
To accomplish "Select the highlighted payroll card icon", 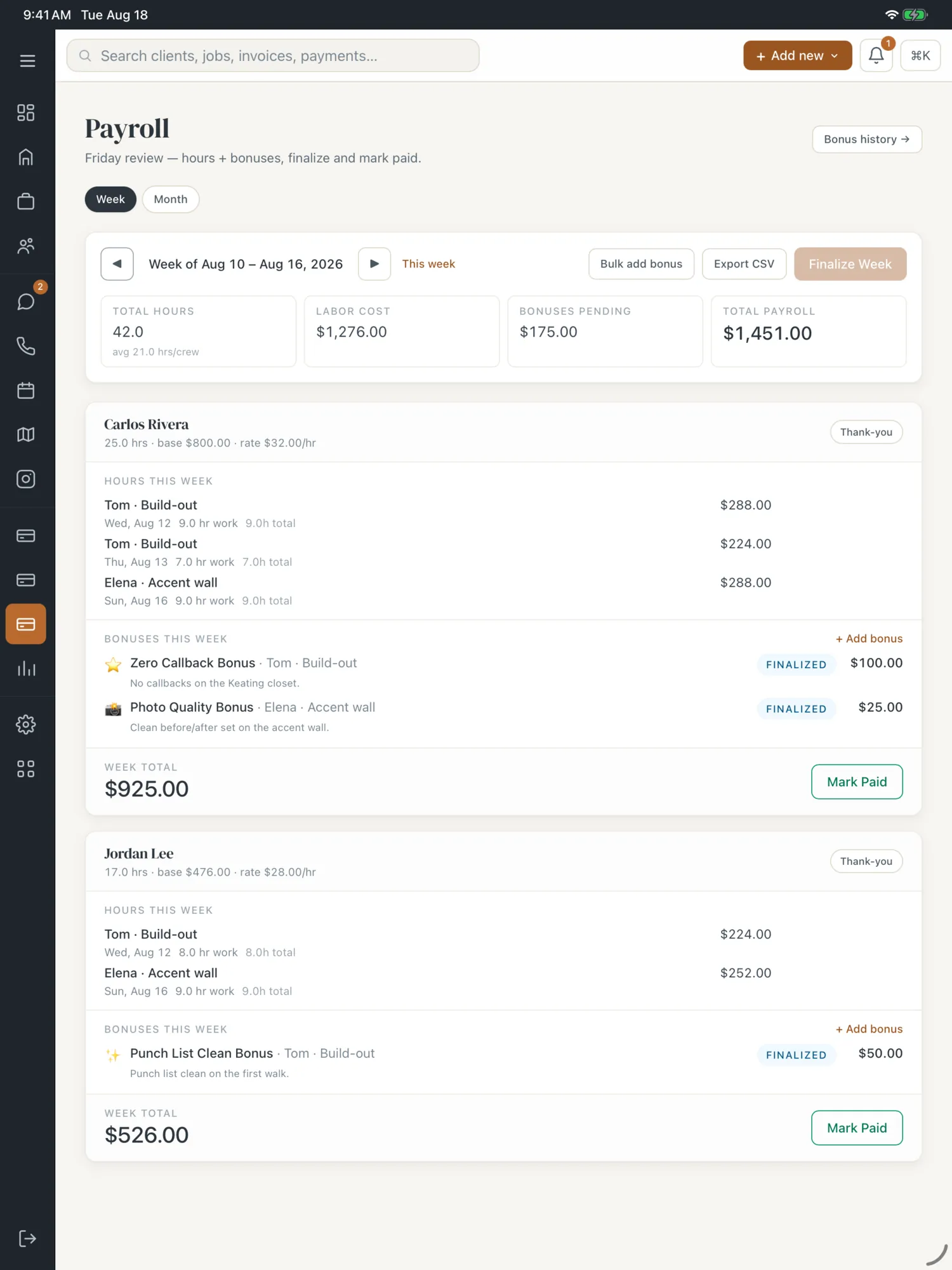I will 26,624.
